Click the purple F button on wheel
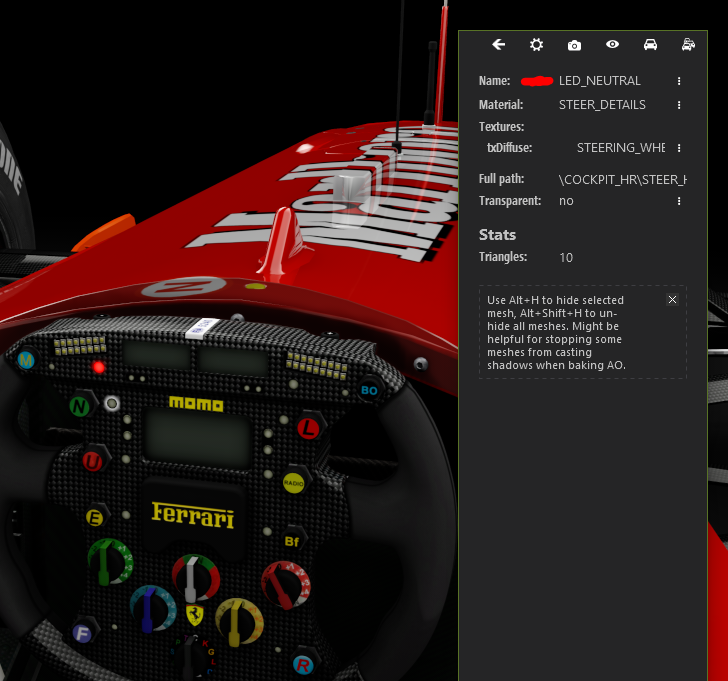The image size is (728, 681). 82,633
